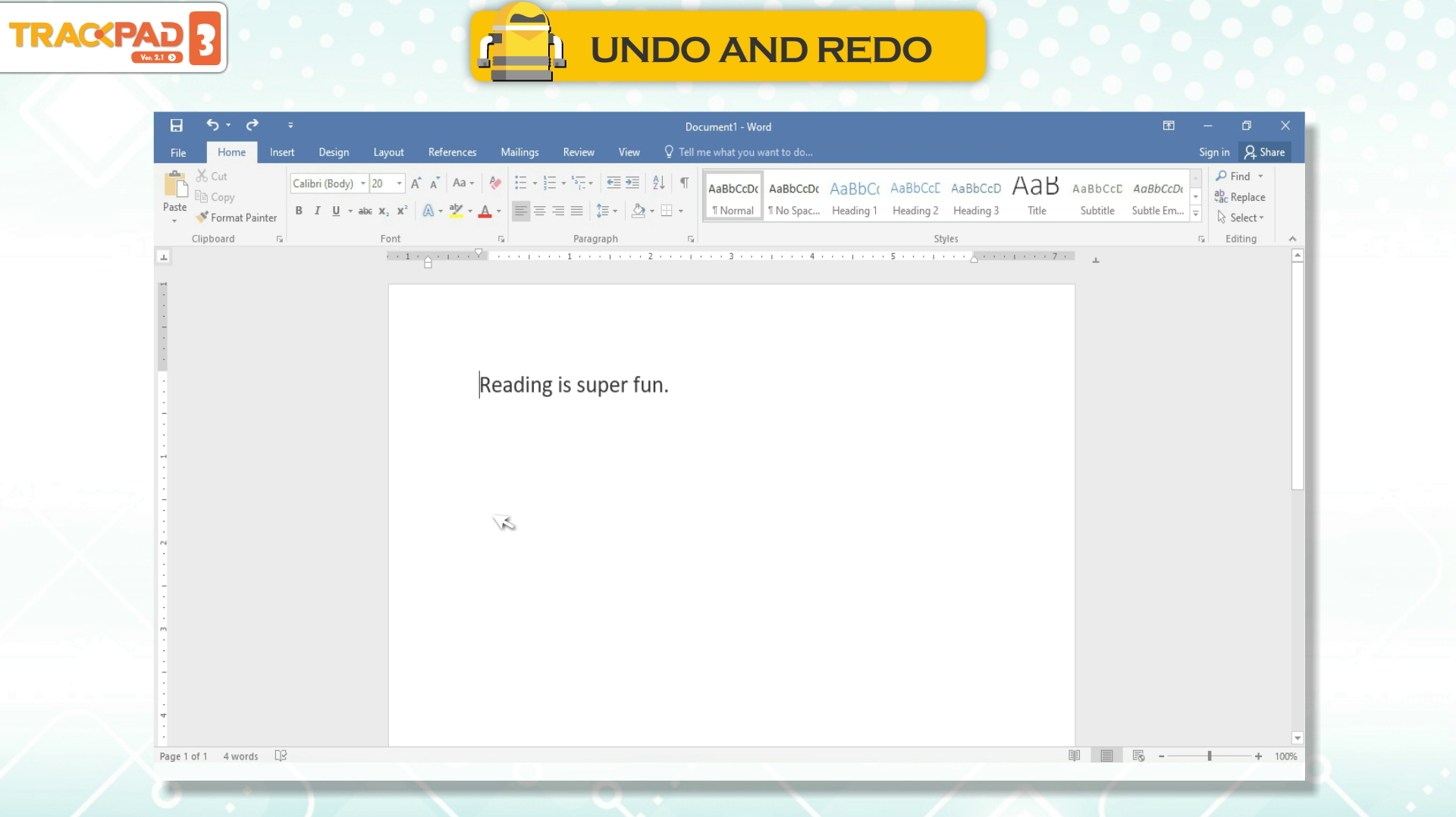1456x817 pixels.
Task: Click the Replace button in Editing
Action: [x=1240, y=197]
